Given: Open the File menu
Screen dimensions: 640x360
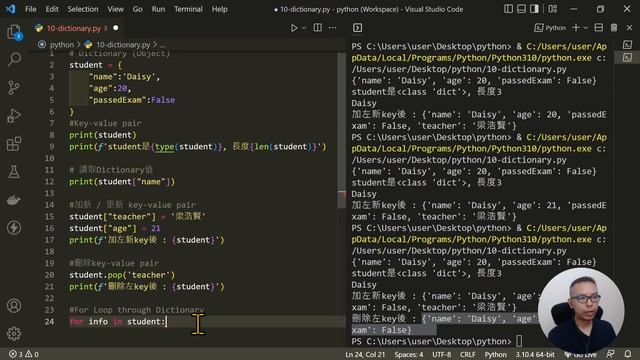Looking at the screenshot, I should [31, 9].
